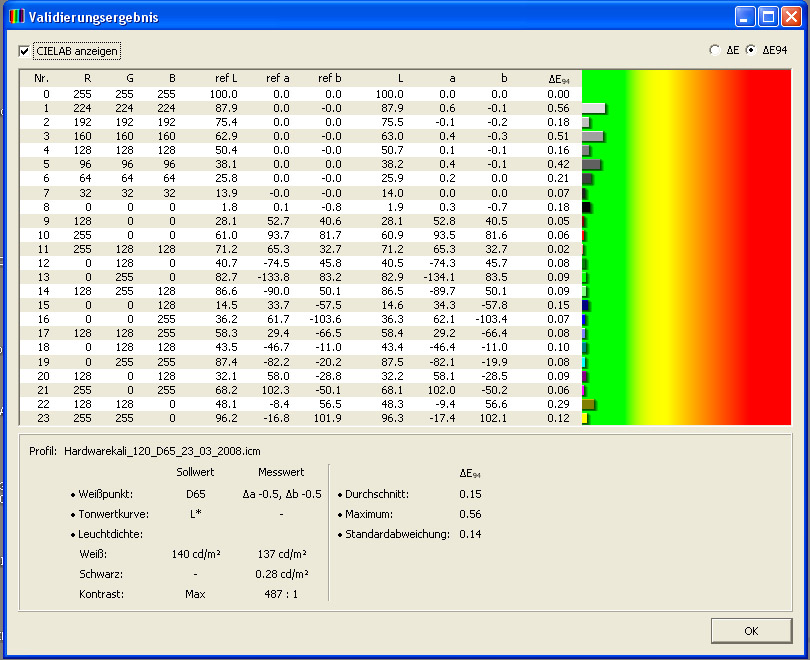The width and height of the screenshot is (810, 660).
Task: Select row 0 with RGB 255 values
Action: coord(300,94)
